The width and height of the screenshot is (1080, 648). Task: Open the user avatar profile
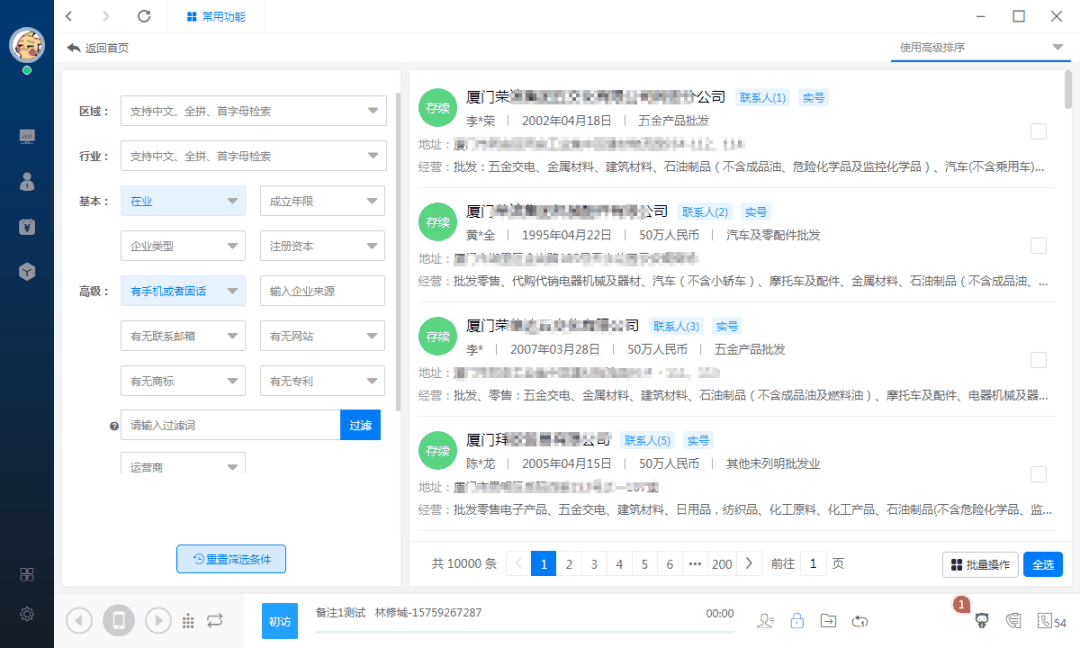pyautogui.click(x=27, y=45)
